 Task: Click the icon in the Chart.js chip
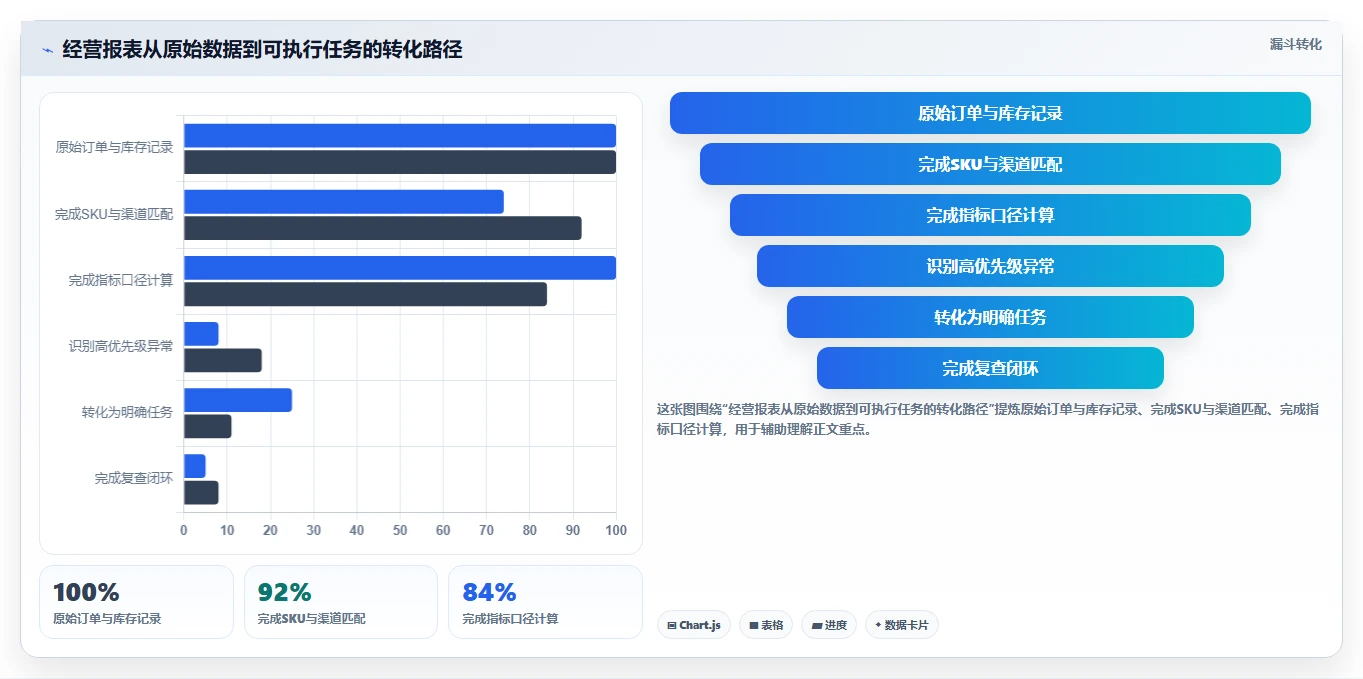[x=672, y=626]
